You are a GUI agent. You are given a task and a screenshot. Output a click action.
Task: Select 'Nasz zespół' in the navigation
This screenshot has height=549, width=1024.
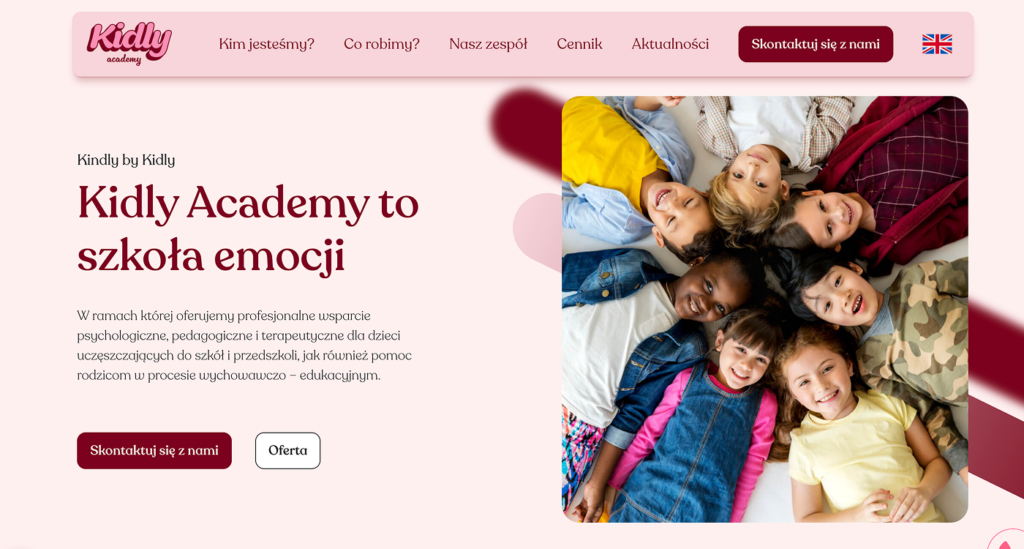[488, 44]
